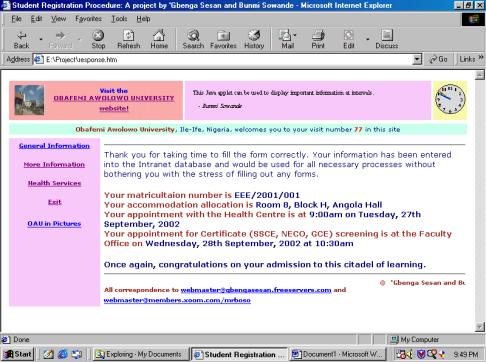
Task: Open the Address bar dropdown list
Action: (x=417, y=60)
